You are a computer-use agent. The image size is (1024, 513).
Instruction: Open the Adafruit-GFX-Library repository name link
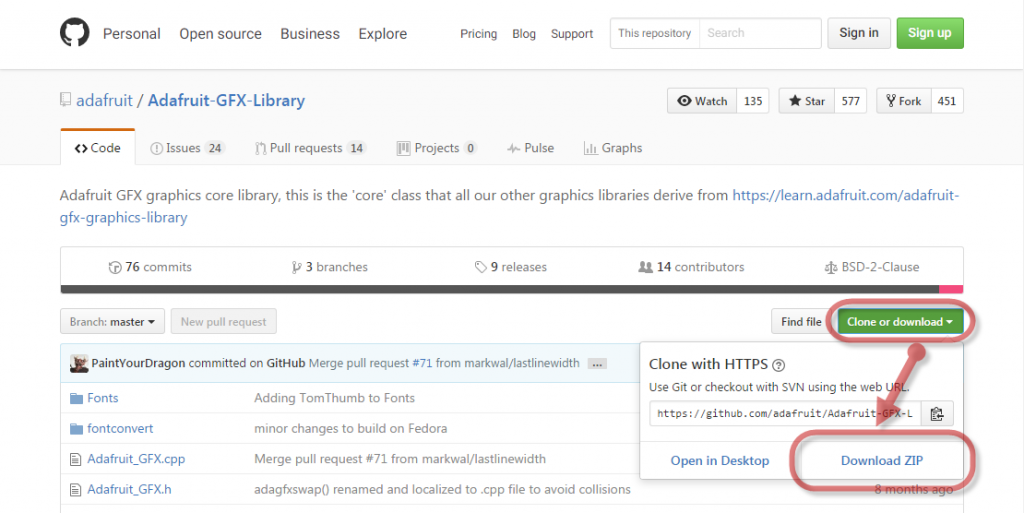point(227,101)
